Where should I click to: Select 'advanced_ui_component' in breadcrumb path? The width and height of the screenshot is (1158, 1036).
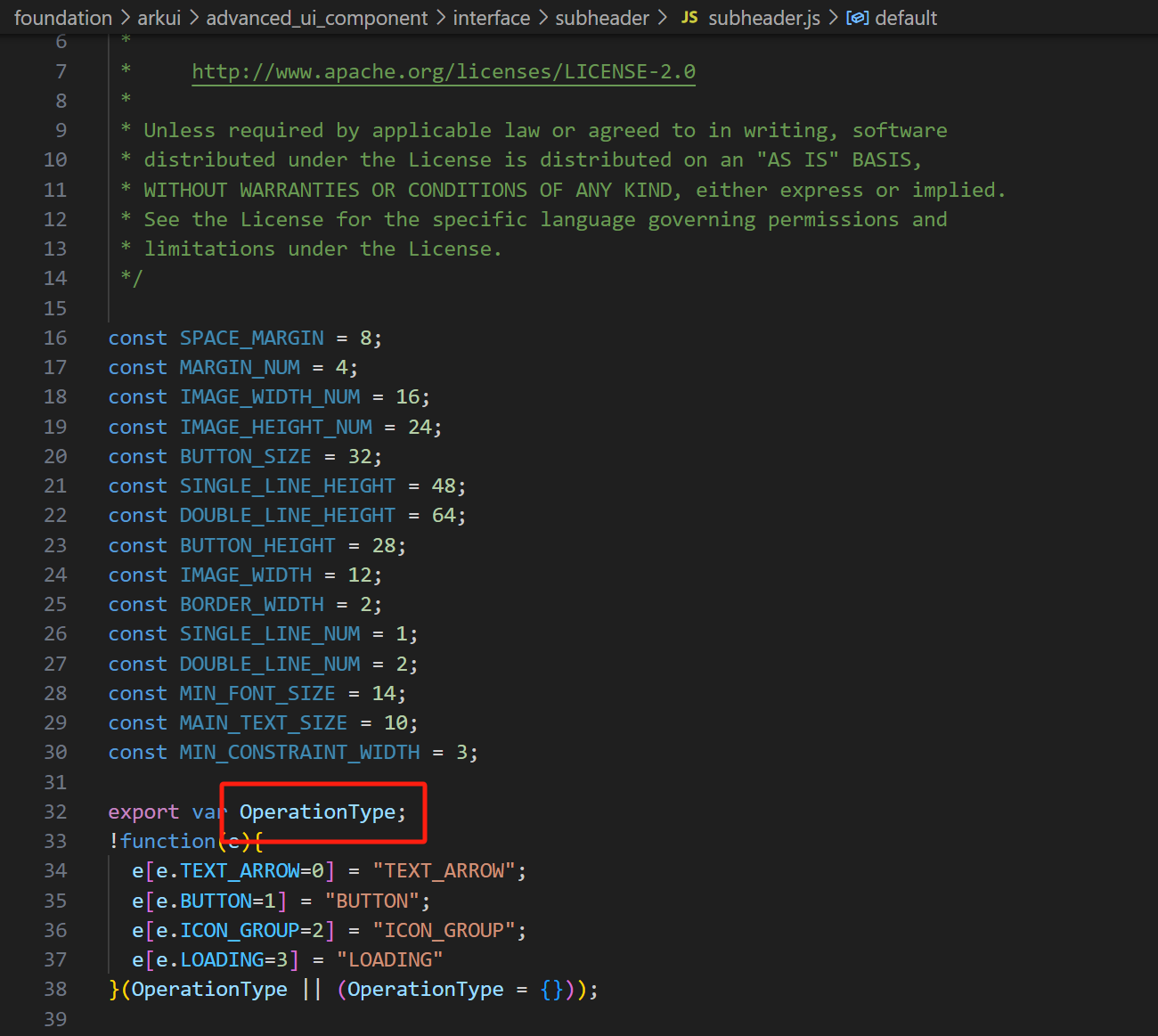[x=317, y=18]
